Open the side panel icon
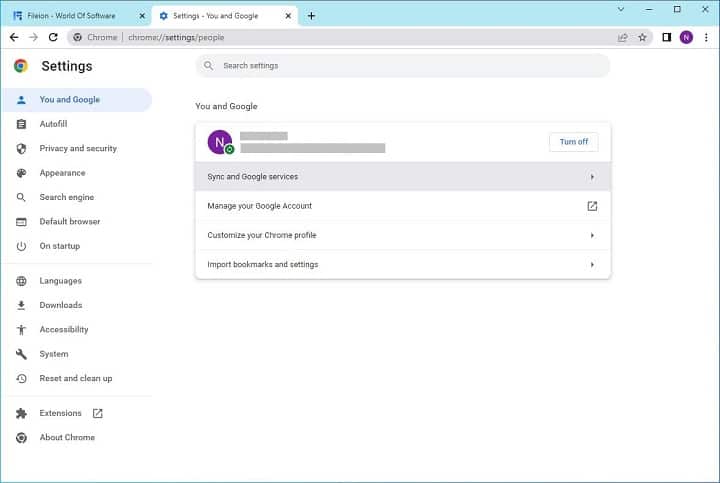Viewport: 720px width, 483px height. (x=667, y=37)
